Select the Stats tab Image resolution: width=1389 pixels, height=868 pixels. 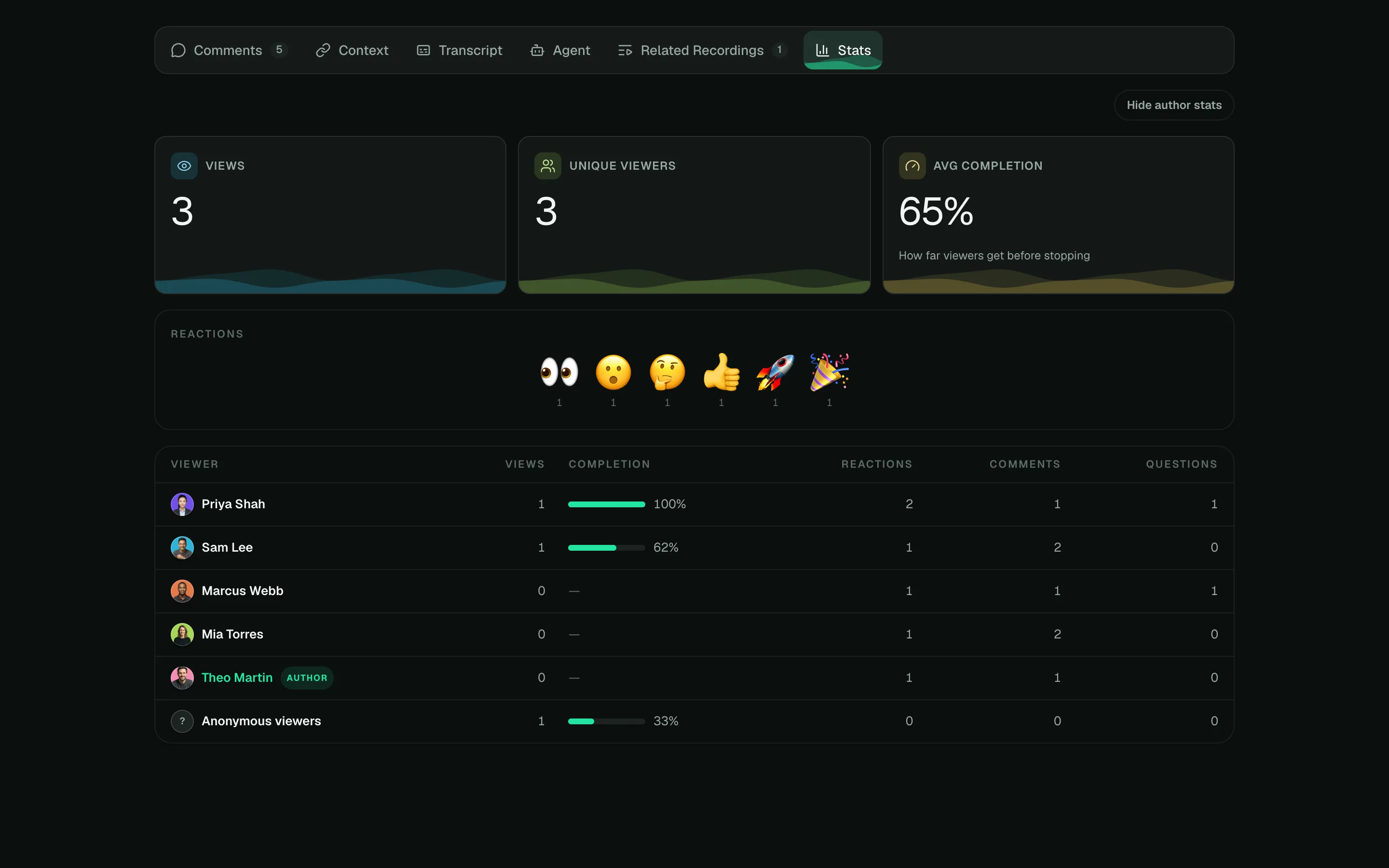tap(843, 51)
